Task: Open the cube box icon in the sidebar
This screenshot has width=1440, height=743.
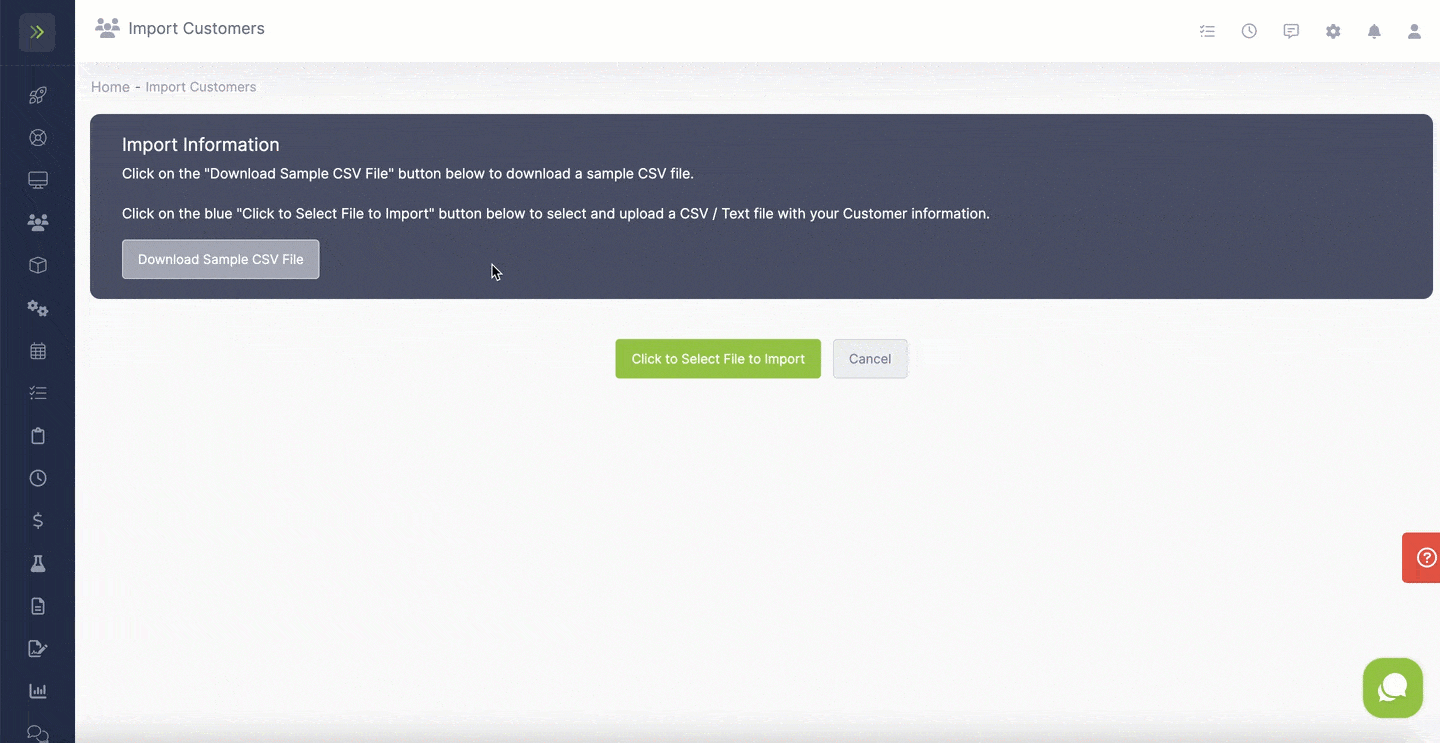Action: 37,266
